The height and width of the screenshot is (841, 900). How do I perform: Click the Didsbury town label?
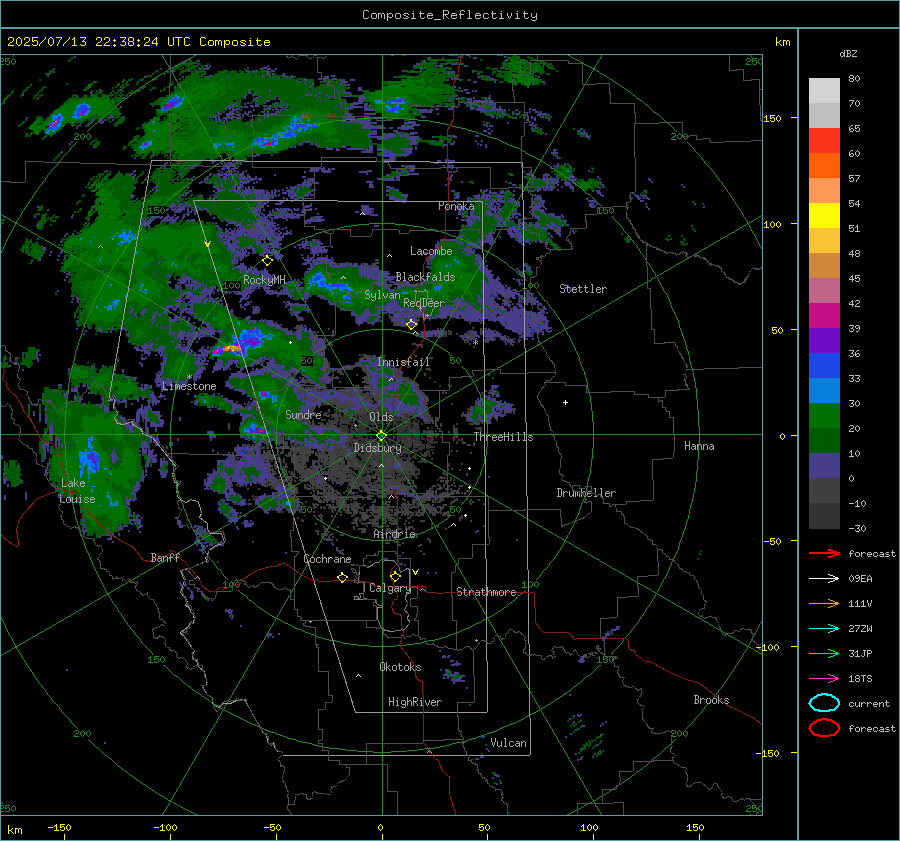coord(377,448)
